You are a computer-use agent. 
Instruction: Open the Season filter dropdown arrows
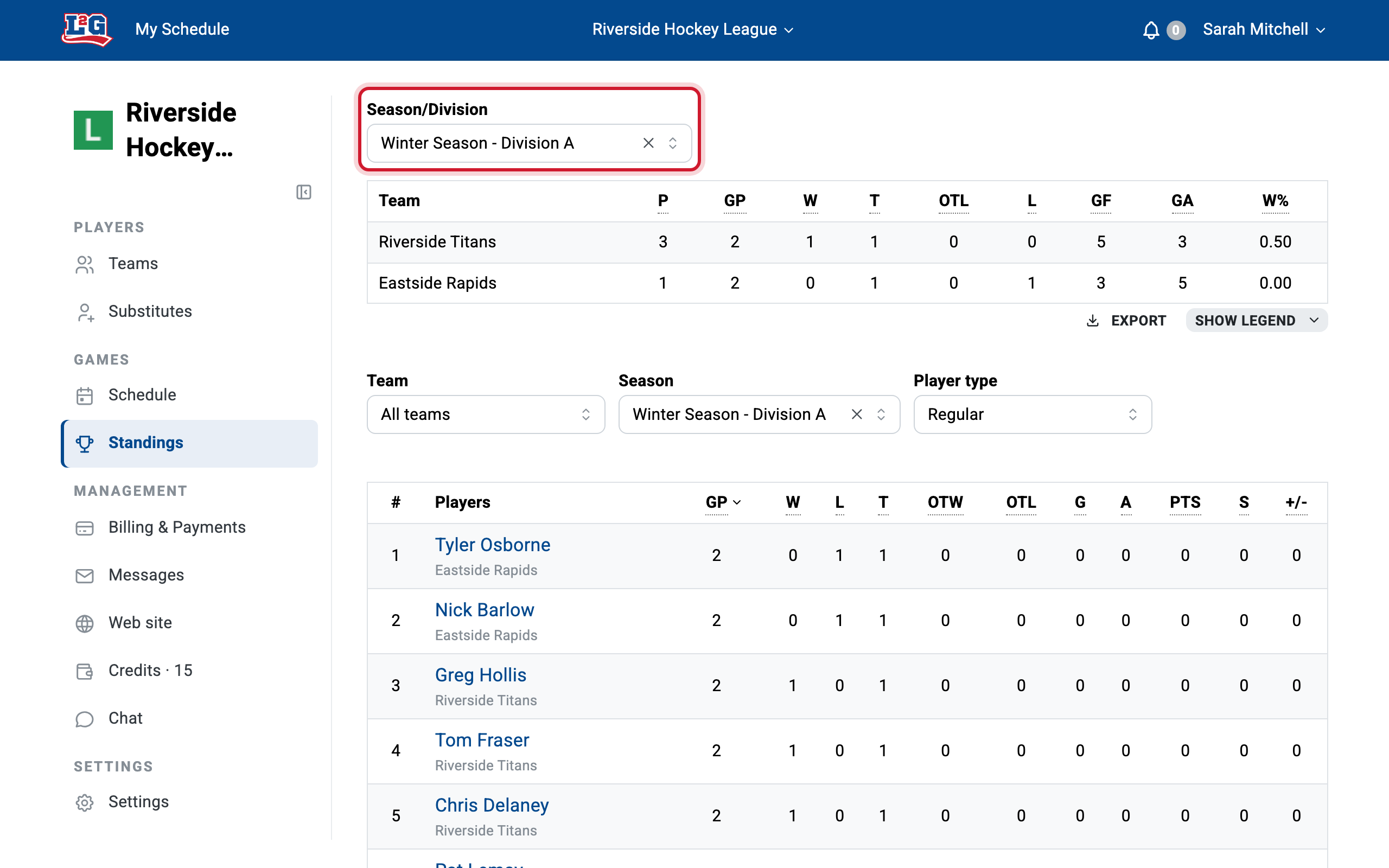(x=881, y=414)
